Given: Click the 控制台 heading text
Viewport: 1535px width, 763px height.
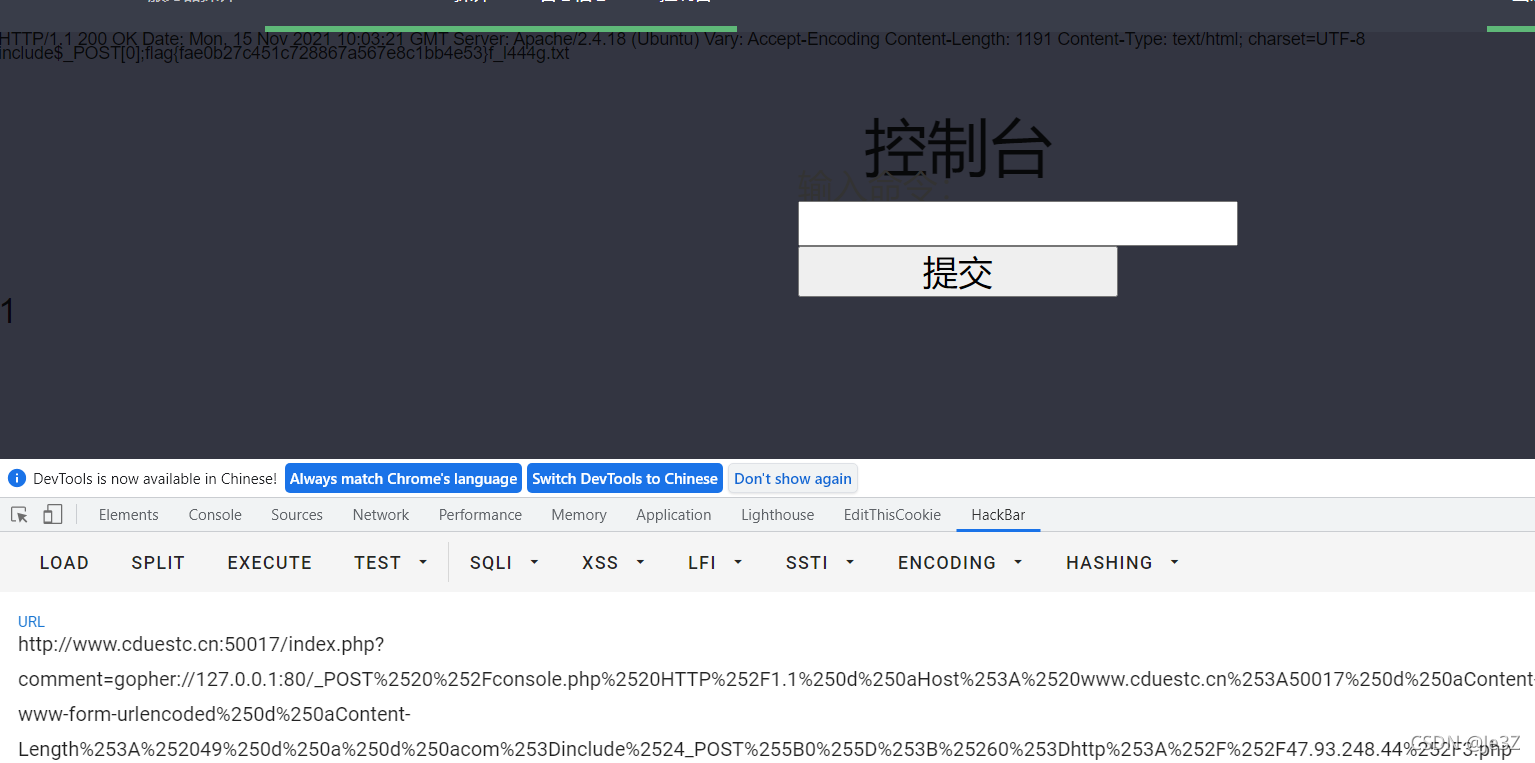Looking at the screenshot, I should click(x=958, y=148).
